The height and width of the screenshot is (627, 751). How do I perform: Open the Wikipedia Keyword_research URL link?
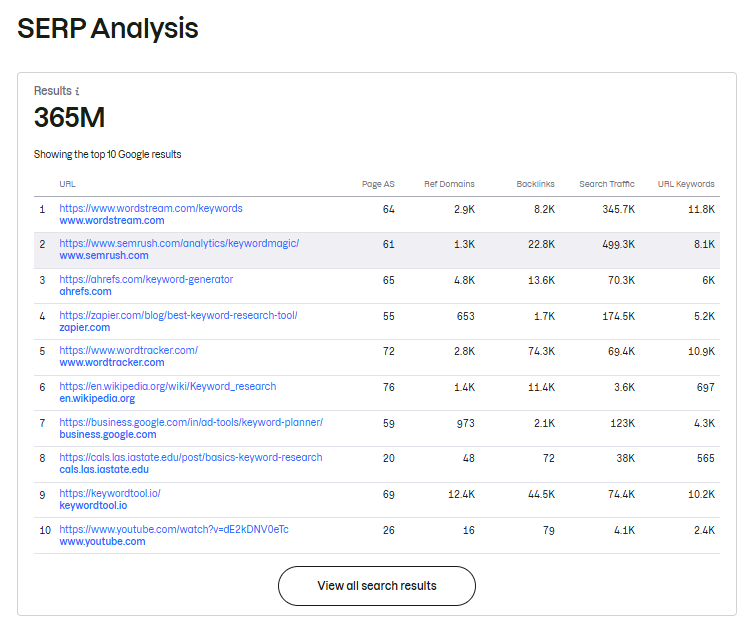point(168,386)
